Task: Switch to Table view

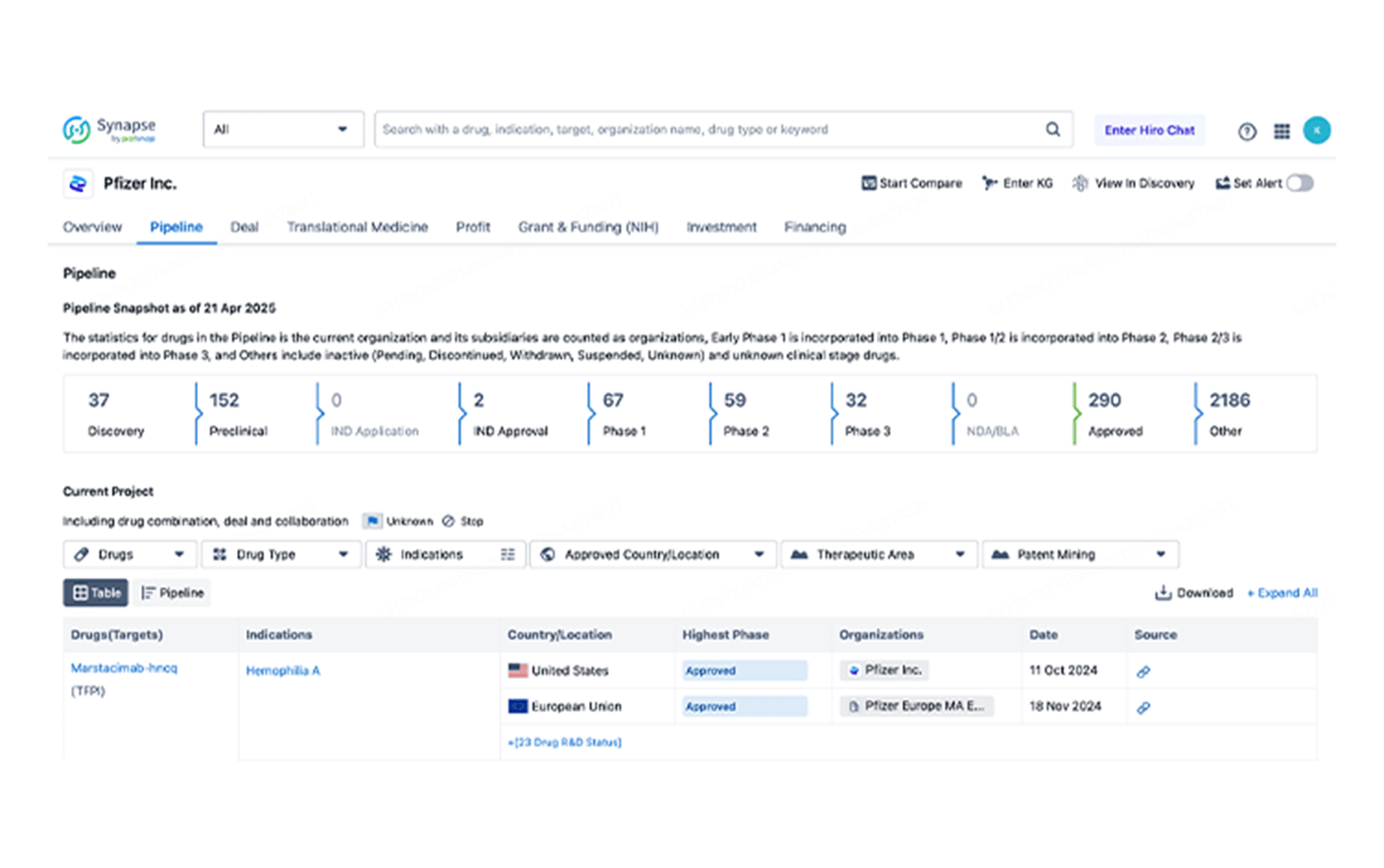Action: coord(96,592)
